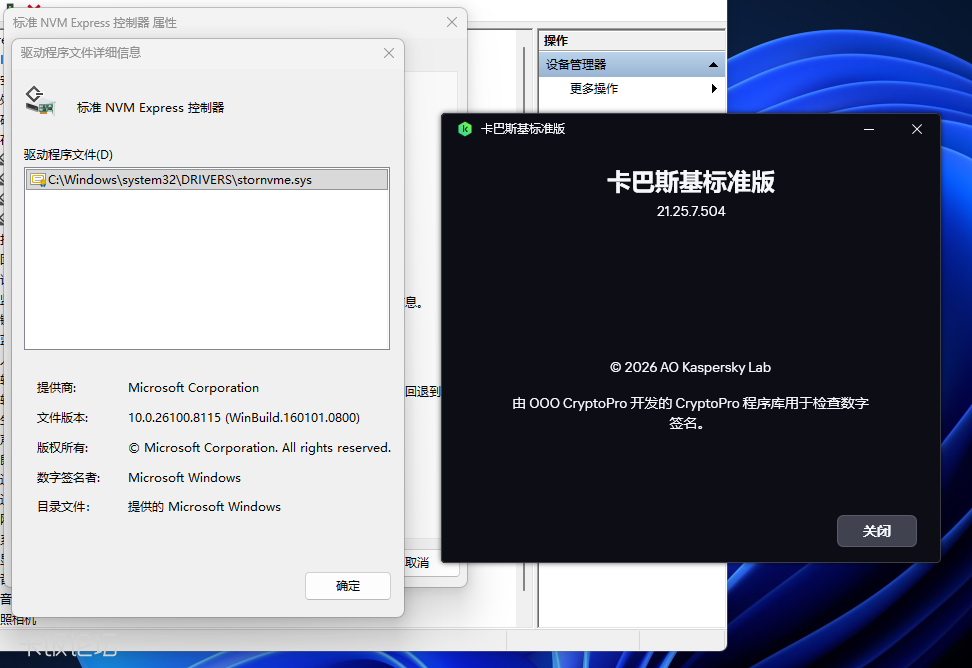Click the file version 10.0.26100.8115 value
Image resolution: width=972 pixels, height=668 pixels.
[x=244, y=418]
